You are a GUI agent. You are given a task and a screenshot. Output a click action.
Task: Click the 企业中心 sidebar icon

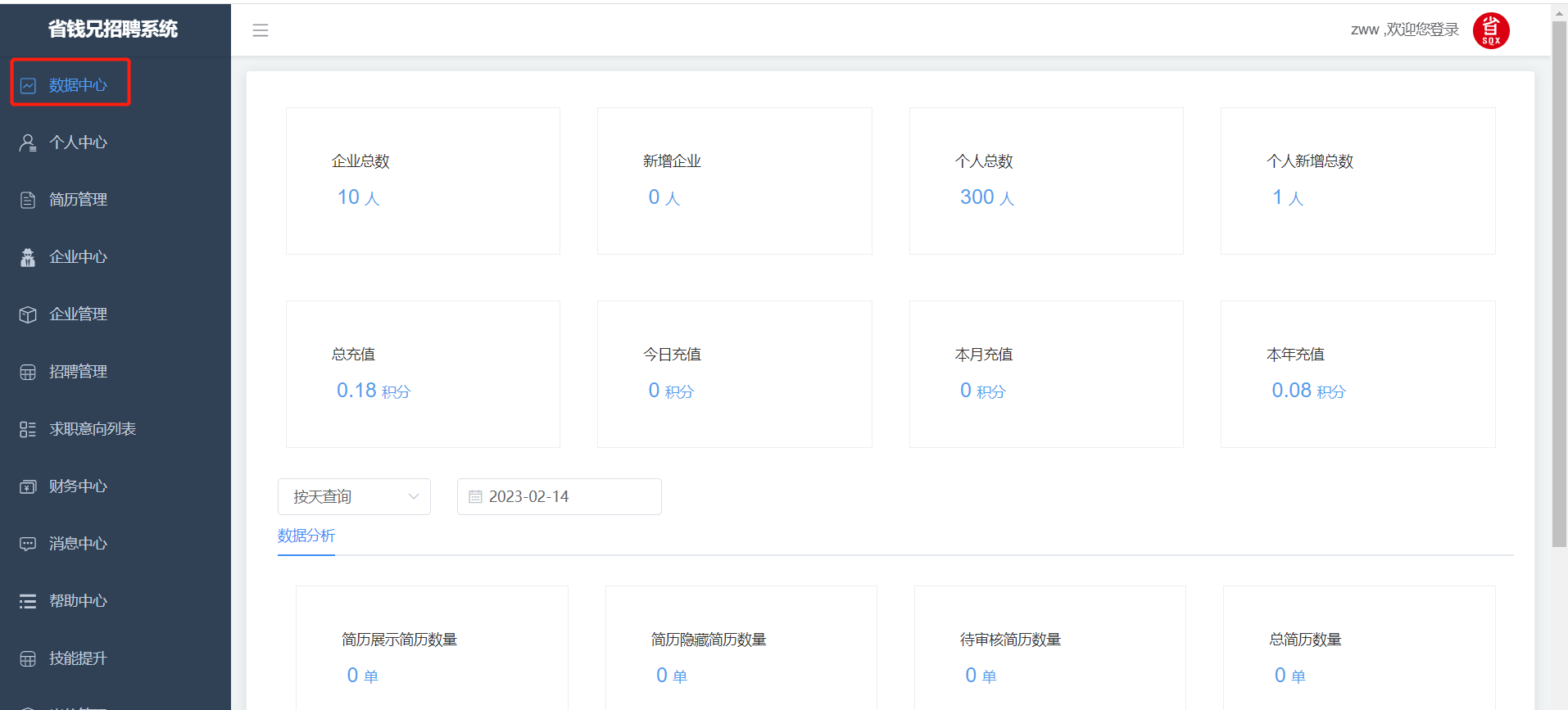pyautogui.click(x=28, y=257)
